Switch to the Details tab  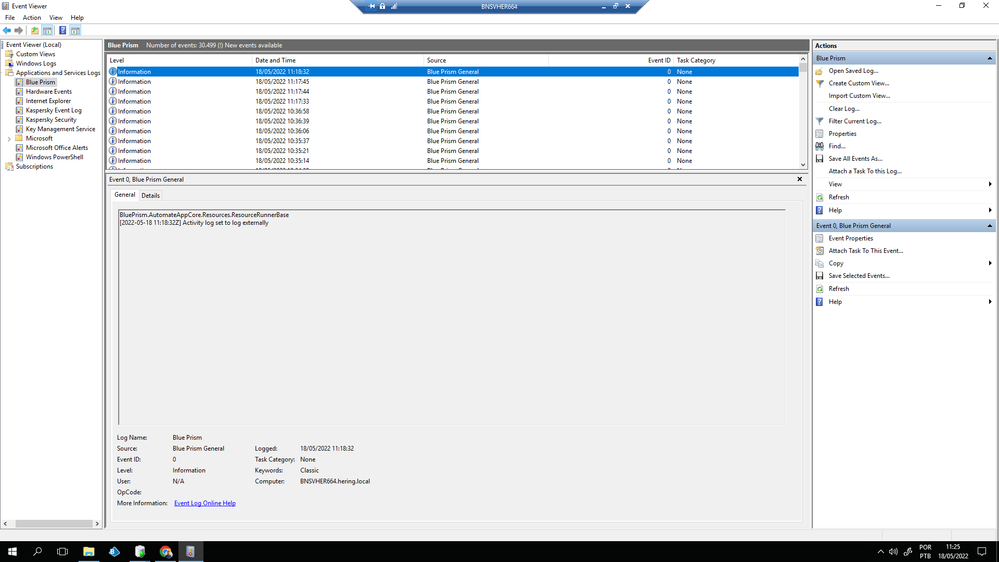coord(150,196)
